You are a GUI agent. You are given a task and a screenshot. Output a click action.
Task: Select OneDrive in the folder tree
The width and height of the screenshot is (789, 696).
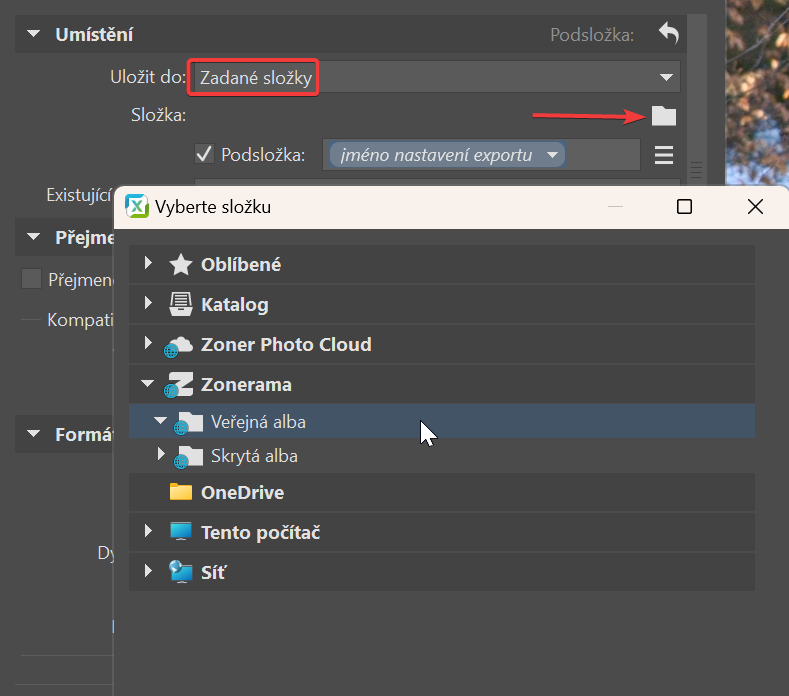click(442, 493)
